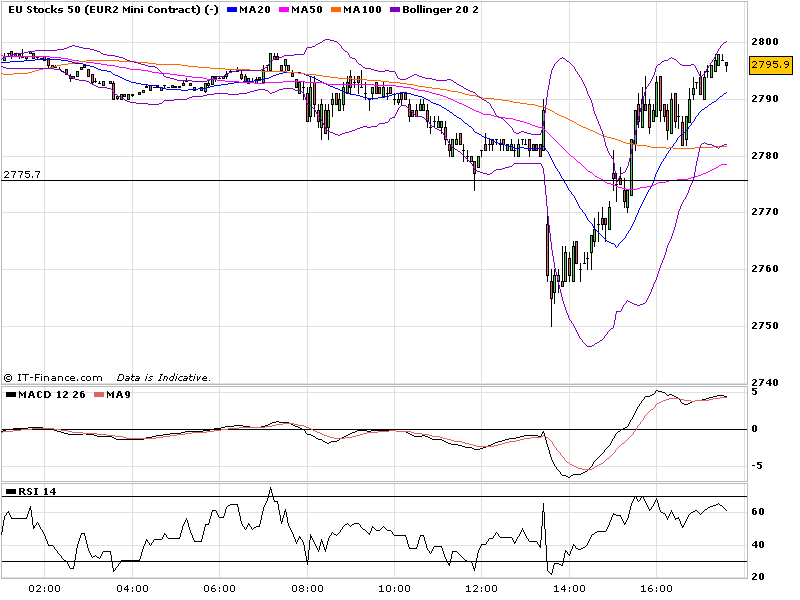Image resolution: width=800 pixels, height=600 pixels.
Task: Click the 2800 price axis value
Action: 765,42
